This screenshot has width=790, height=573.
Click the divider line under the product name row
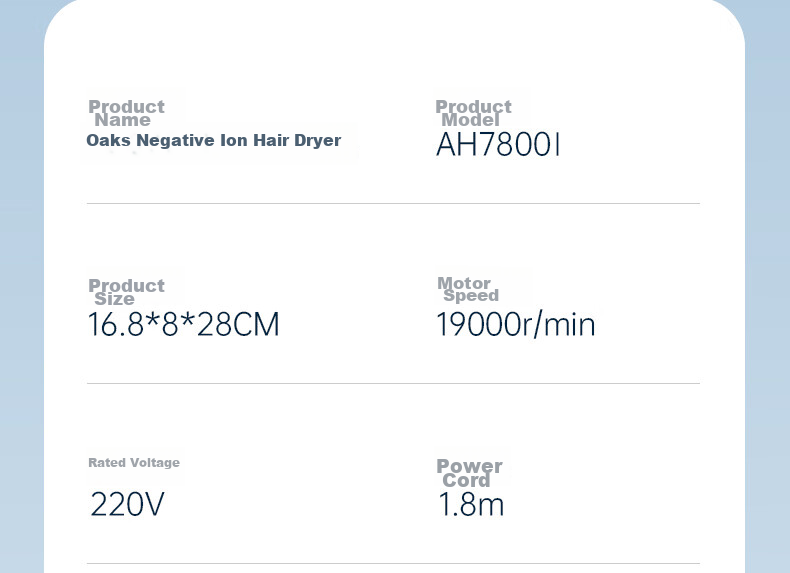[x=393, y=204]
